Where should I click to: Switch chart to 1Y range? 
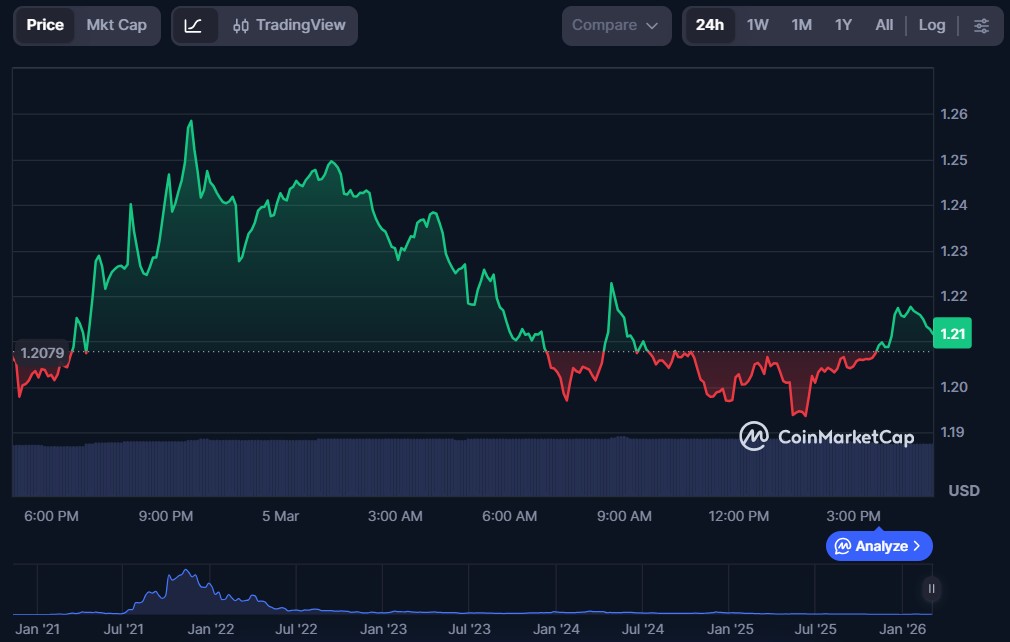(843, 25)
